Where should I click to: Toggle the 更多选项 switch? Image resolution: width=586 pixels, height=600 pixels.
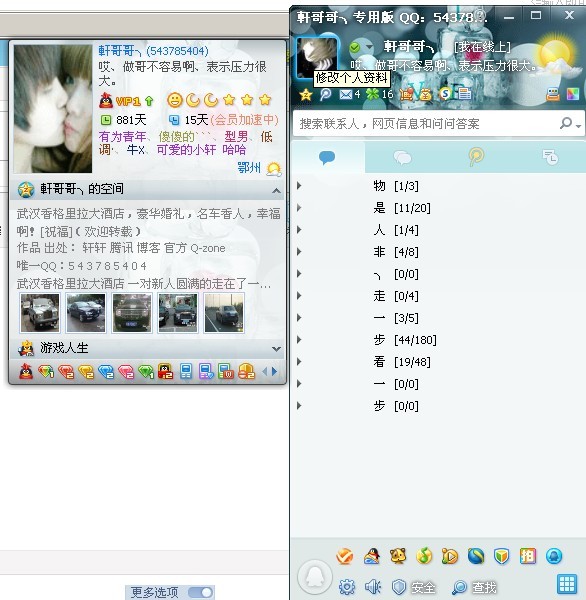point(200,592)
